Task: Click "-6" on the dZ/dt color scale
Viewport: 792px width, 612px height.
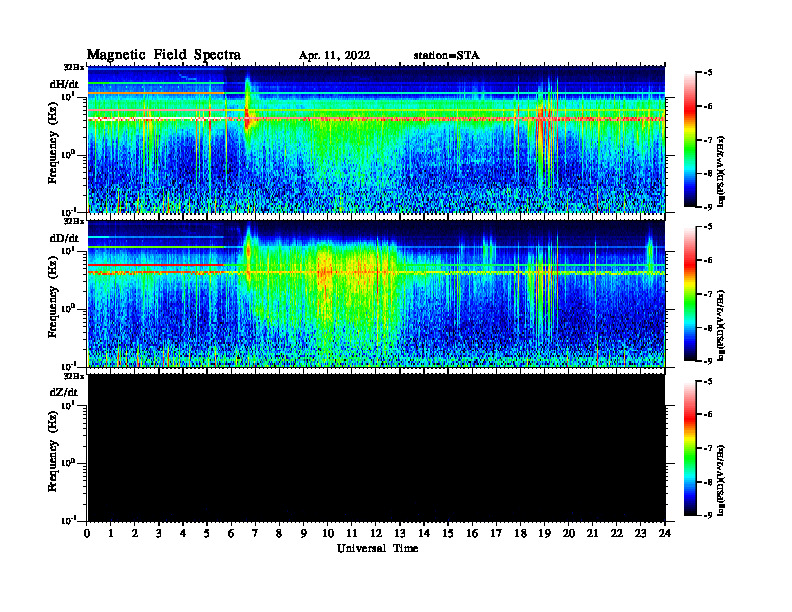Action: click(708, 415)
